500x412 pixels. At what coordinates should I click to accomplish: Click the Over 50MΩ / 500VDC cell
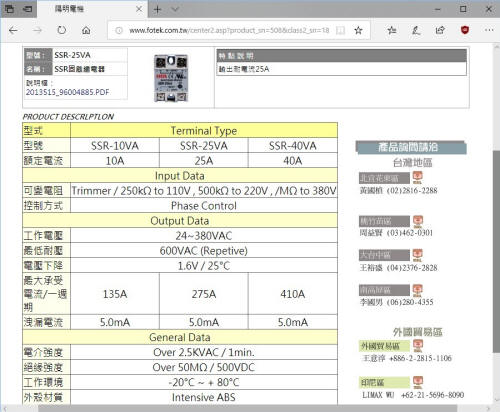204,367
